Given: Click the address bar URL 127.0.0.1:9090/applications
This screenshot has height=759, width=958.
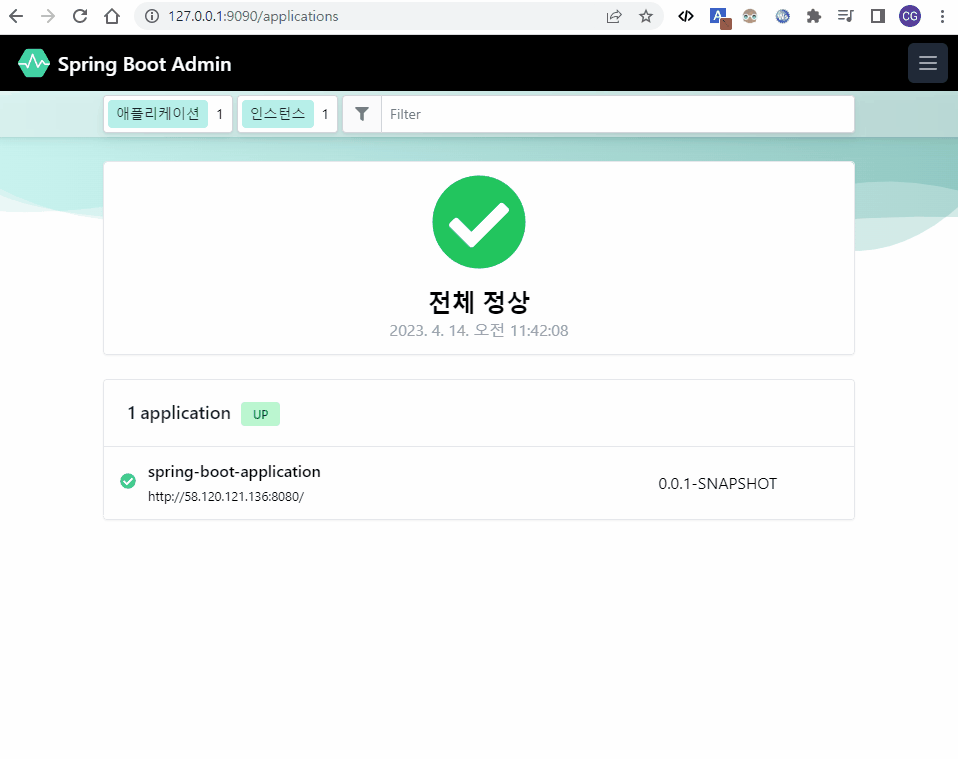Looking at the screenshot, I should pos(253,16).
